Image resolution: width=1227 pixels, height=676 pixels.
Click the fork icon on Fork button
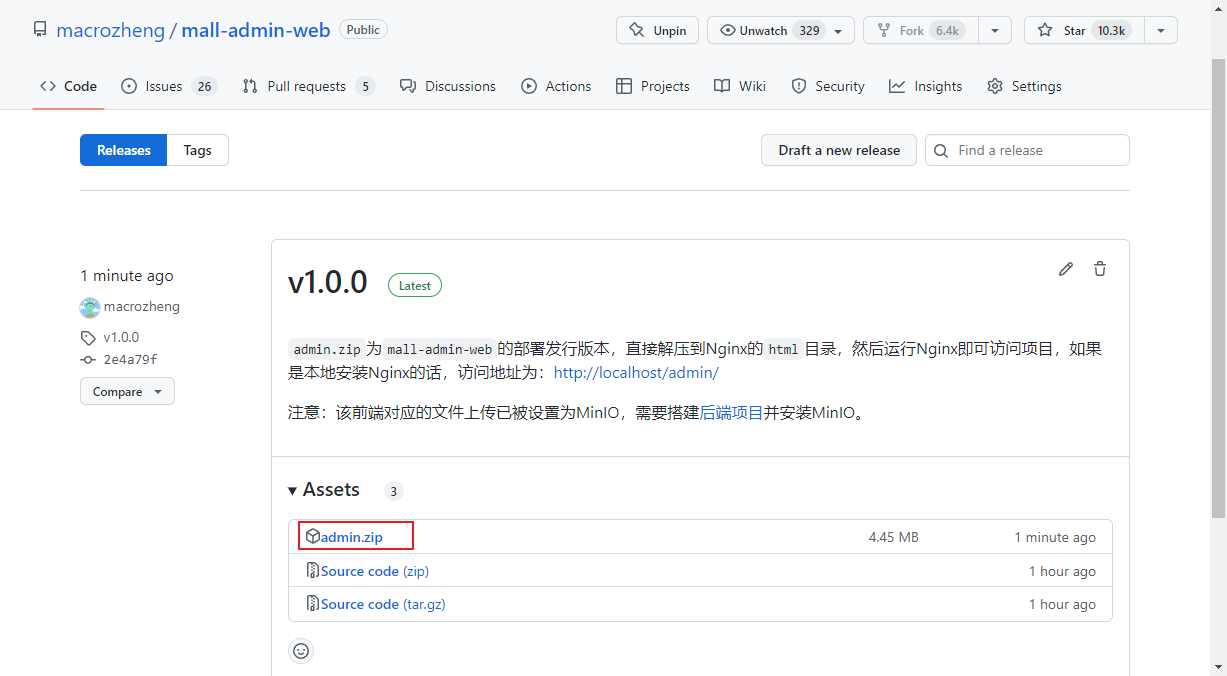(884, 30)
